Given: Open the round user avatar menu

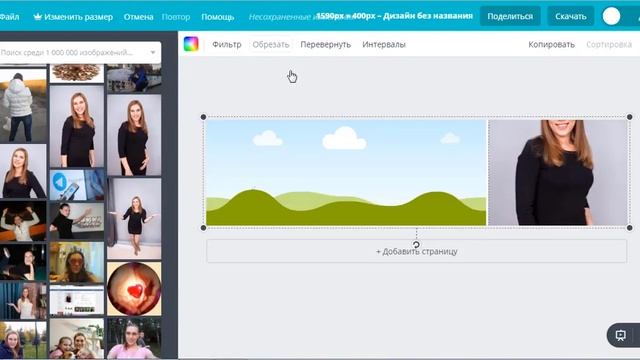Looking at the screenshot, I should 611,16.
